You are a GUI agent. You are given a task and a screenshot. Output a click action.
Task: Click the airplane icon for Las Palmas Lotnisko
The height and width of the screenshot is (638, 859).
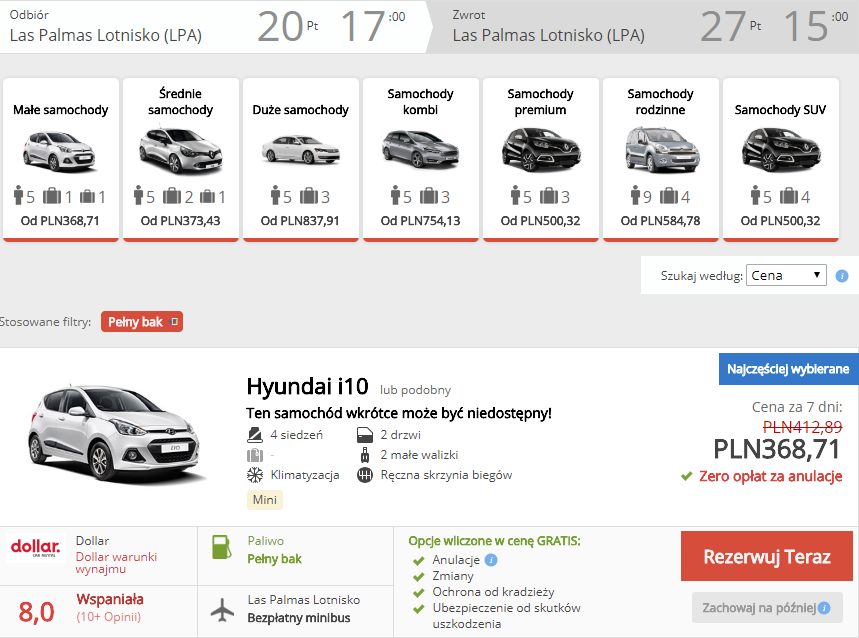222,610
